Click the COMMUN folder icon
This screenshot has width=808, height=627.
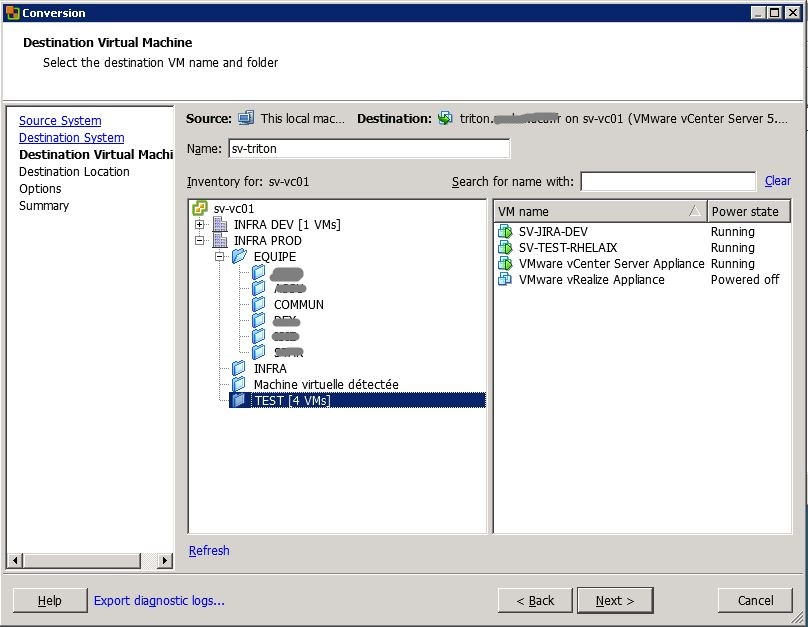pos(259,304)
